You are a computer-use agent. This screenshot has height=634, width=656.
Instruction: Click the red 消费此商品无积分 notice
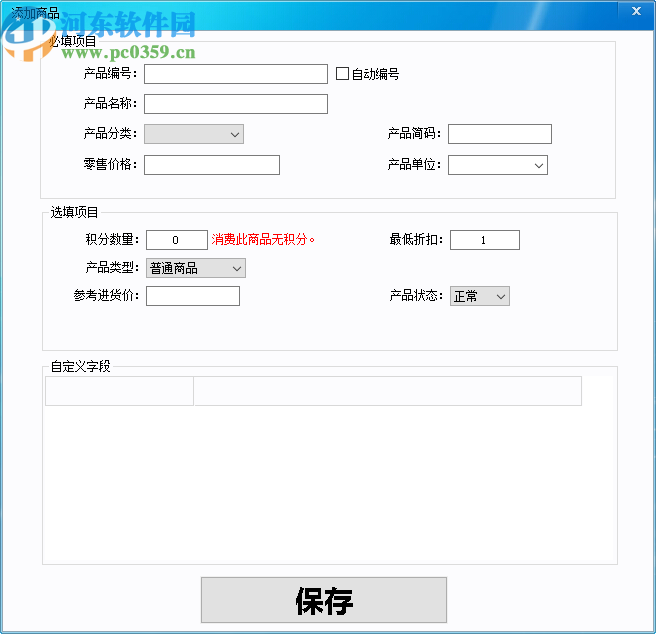(263, 239)
